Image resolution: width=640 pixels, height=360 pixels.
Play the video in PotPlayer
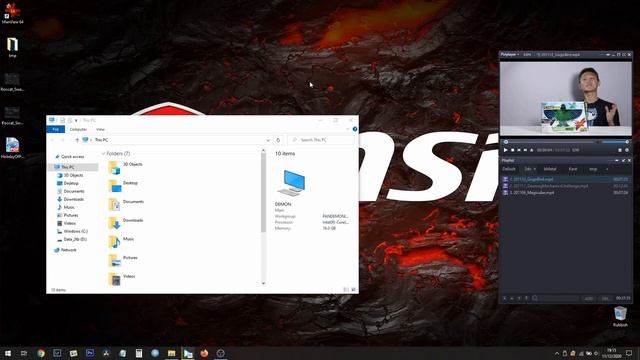(505, 150)
